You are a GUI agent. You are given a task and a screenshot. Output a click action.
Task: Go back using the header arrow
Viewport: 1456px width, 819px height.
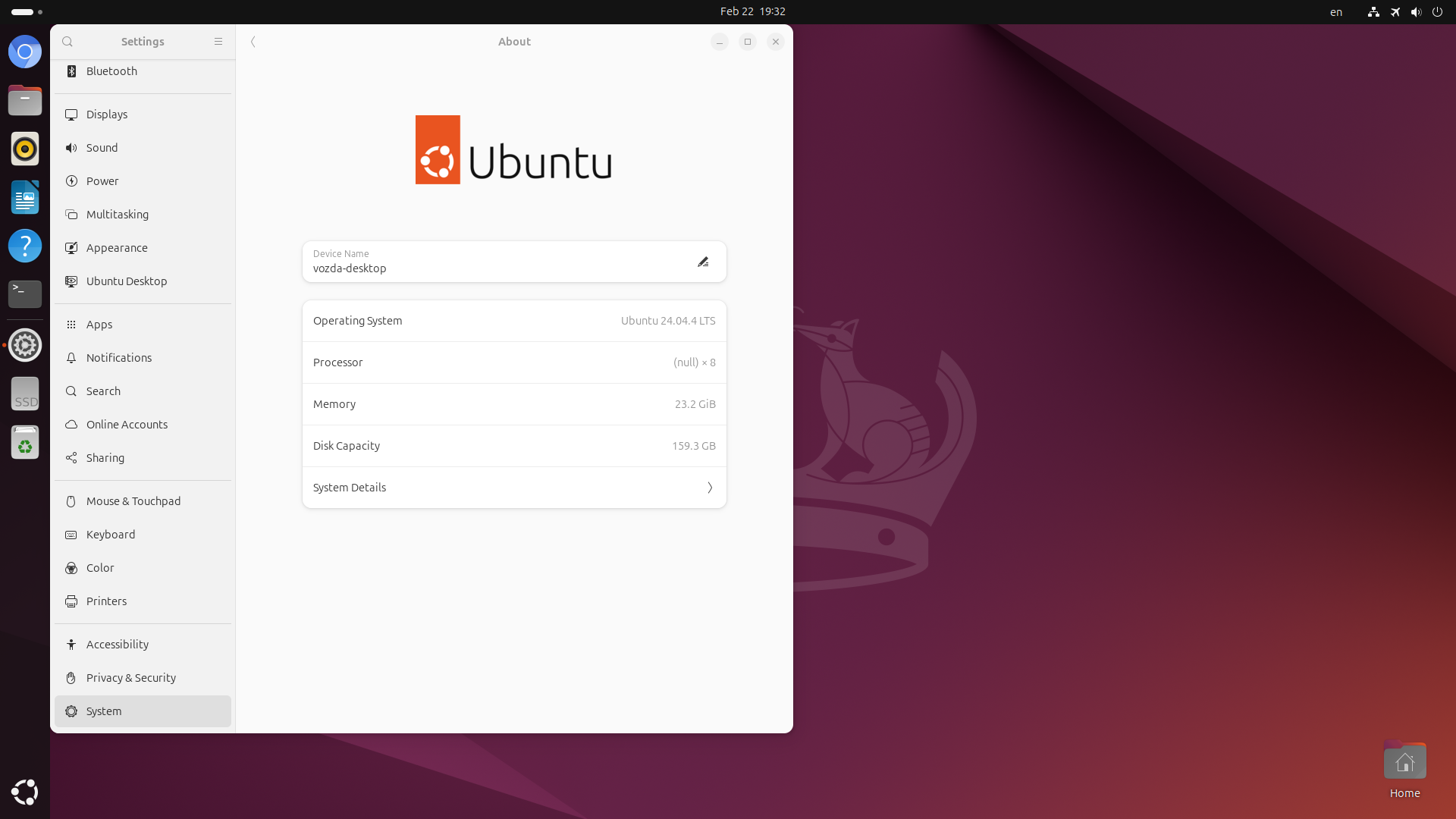tap(253, 42)
